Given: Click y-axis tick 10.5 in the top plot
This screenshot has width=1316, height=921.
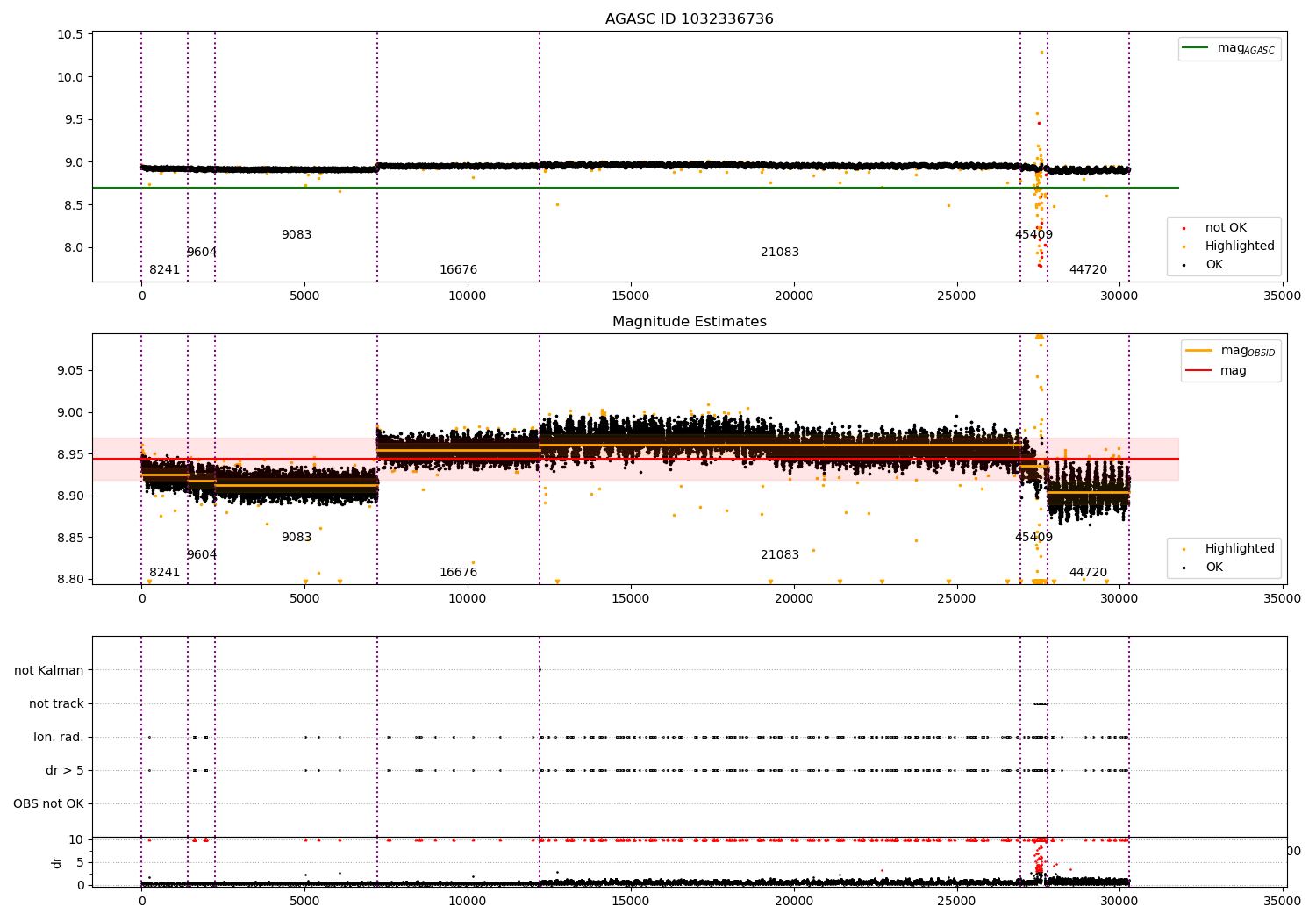Looking at the screenshot, I should pos(70,35).
